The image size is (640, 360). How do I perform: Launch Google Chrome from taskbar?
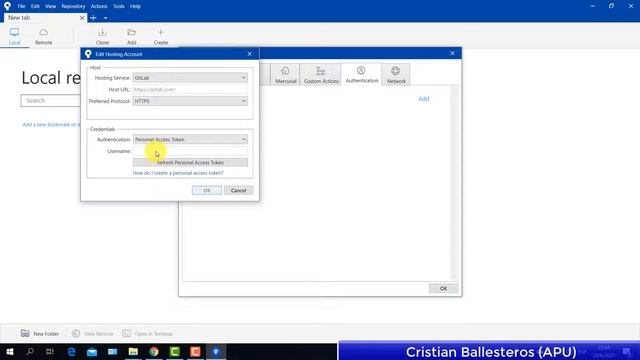154,351
